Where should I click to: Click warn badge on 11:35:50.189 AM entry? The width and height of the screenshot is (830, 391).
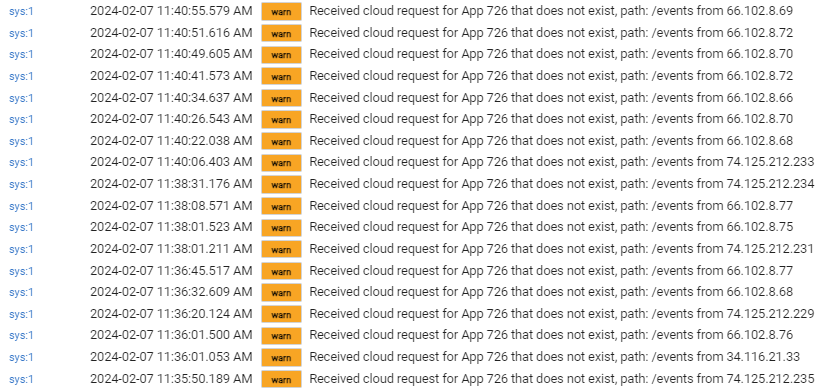pyautogui.click(x=281, y=379)
